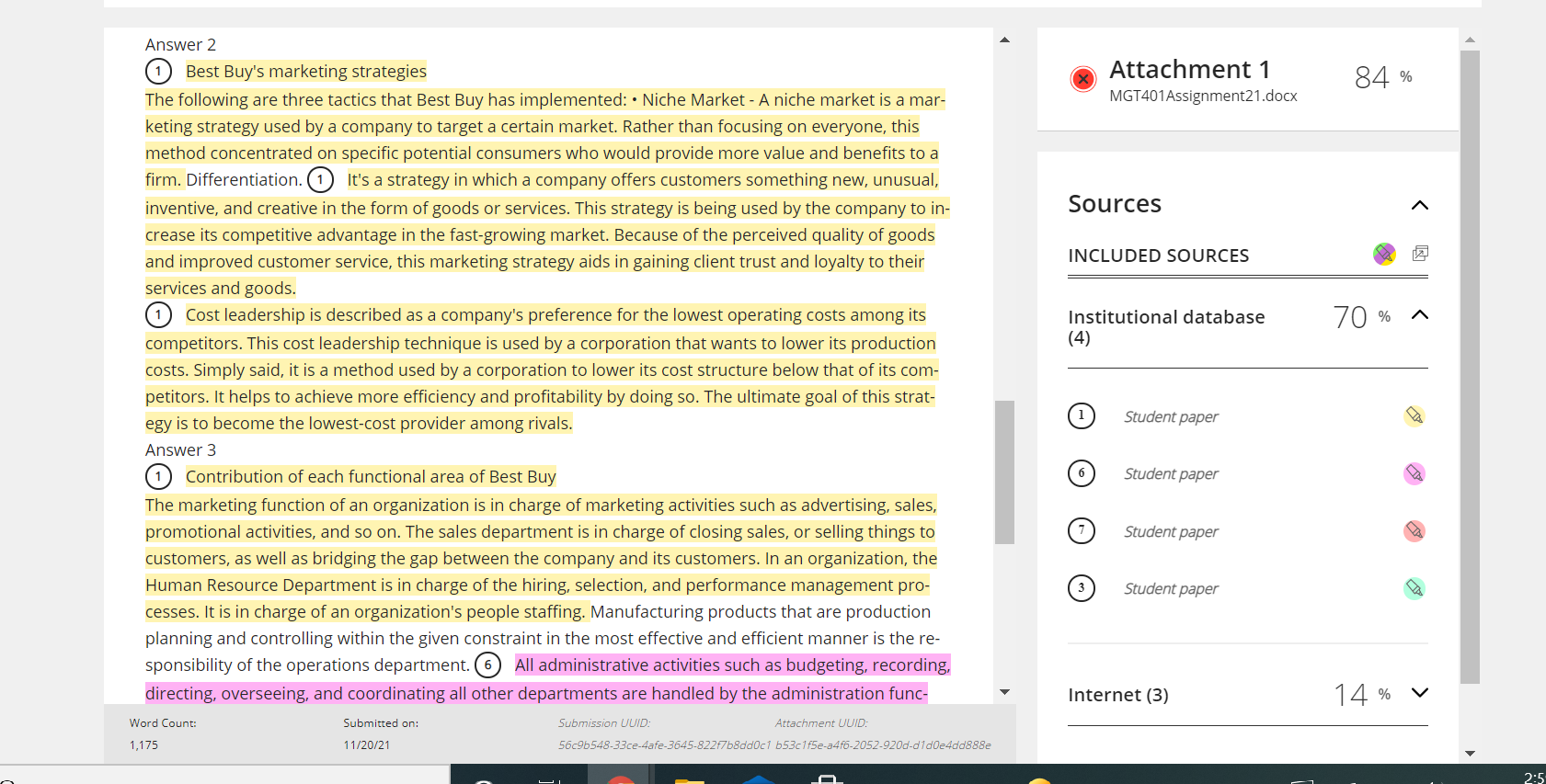This screenshot has width=1546, height=784.
Task: Toggle yellow highlighting for source 1
Action: point(1414,416)
